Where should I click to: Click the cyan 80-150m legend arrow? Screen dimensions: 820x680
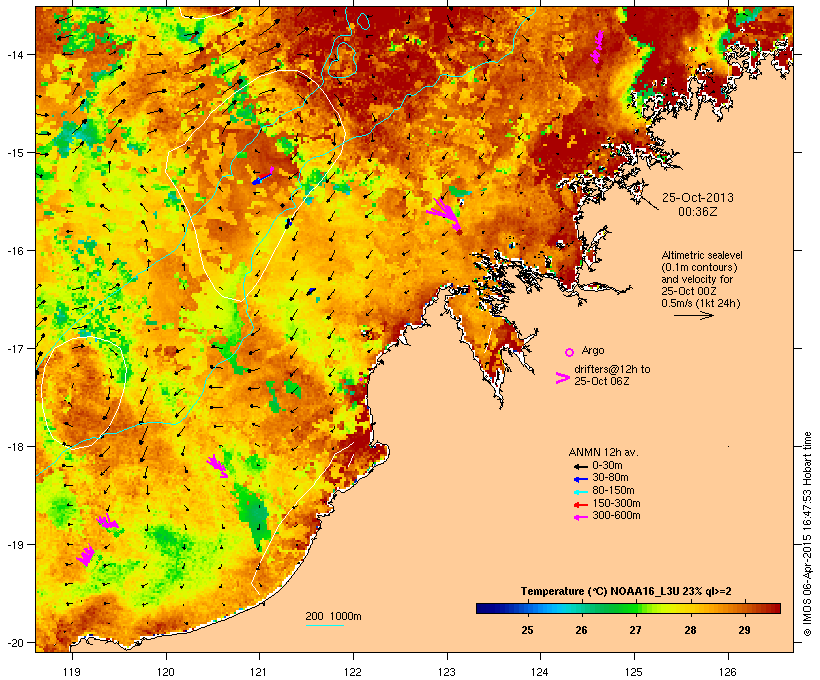coord(581,492)
